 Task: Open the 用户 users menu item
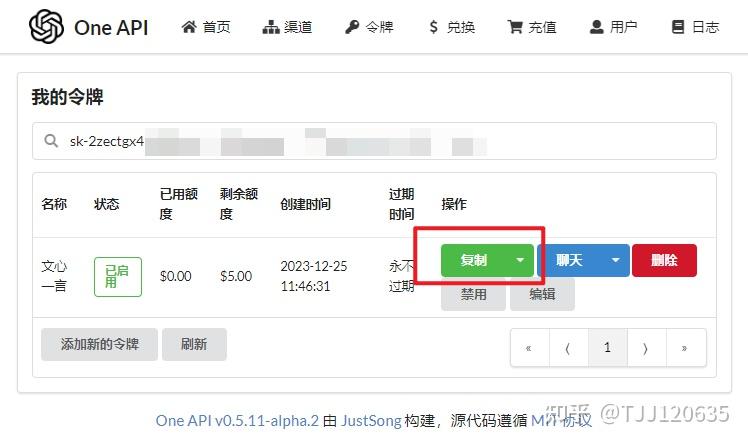614,27
